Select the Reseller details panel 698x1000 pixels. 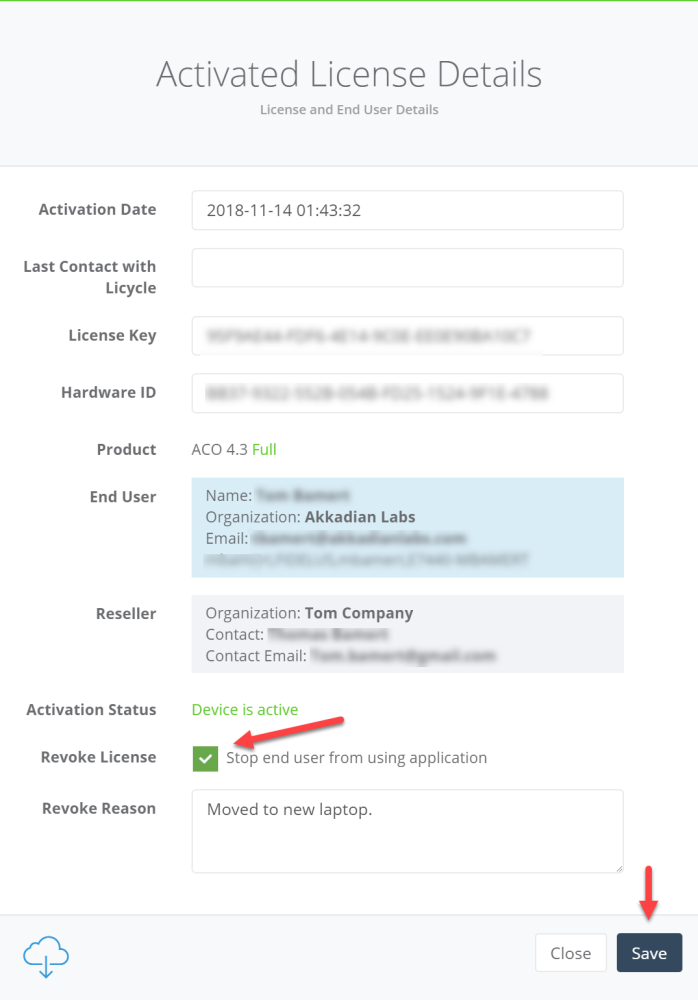[407, 634]
